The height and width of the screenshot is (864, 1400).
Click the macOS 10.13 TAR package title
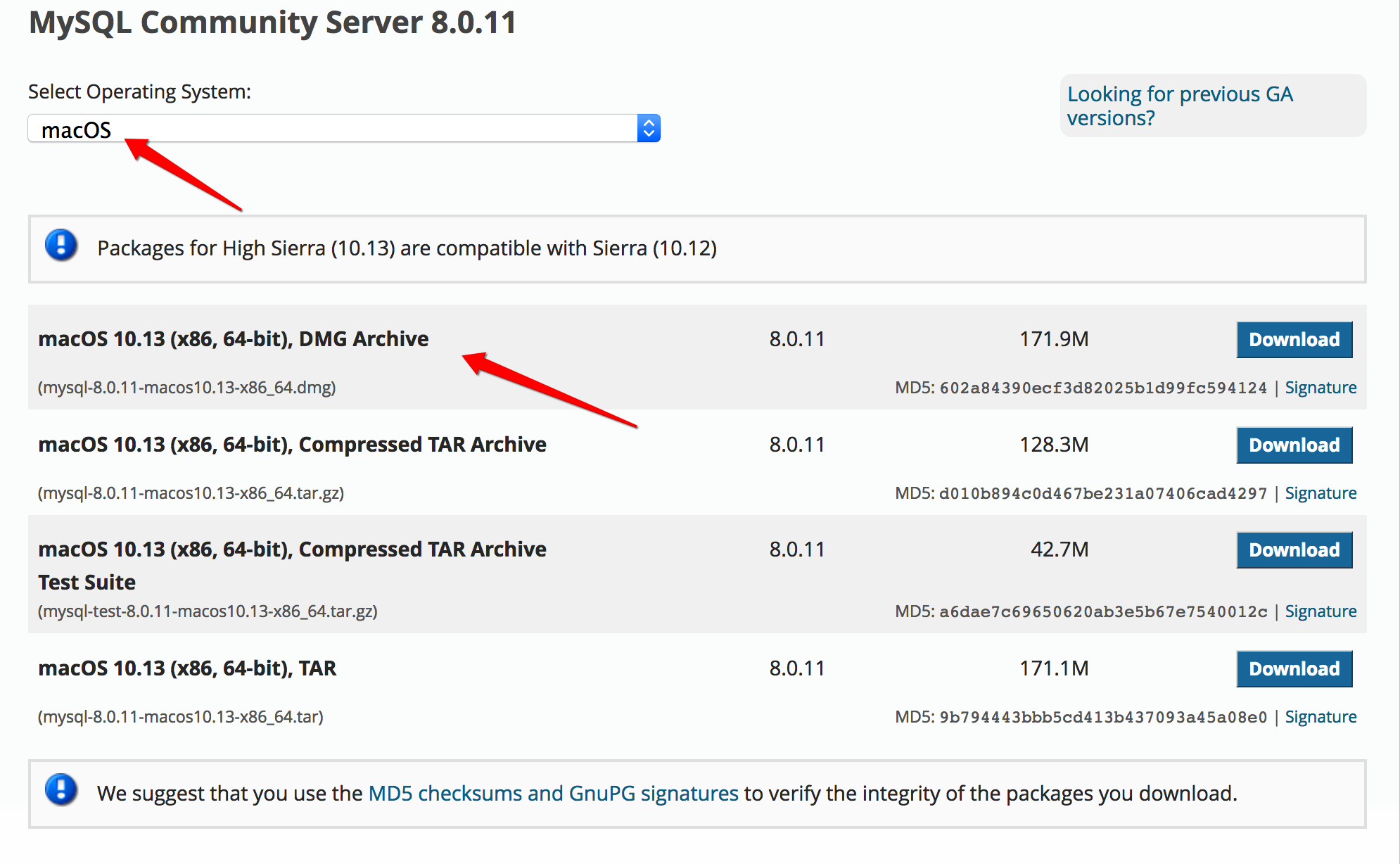(187, 668)
